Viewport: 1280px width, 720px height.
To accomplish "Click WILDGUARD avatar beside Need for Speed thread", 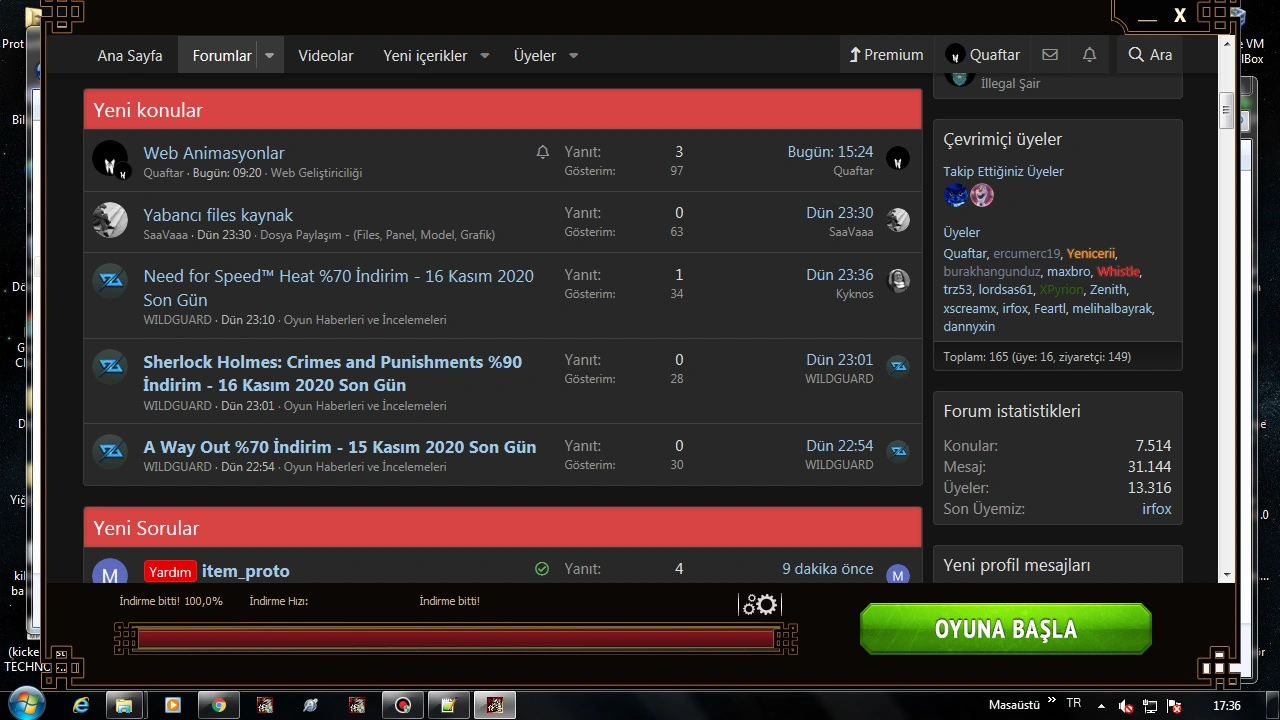I will pyautogui.click(x=110, y=282).
